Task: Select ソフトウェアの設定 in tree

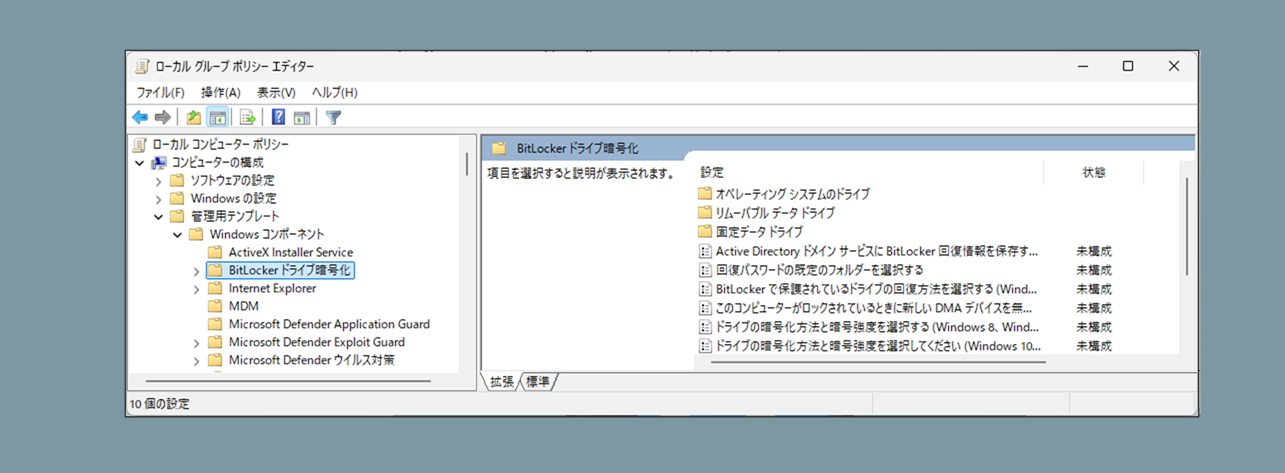Action: 232,180
